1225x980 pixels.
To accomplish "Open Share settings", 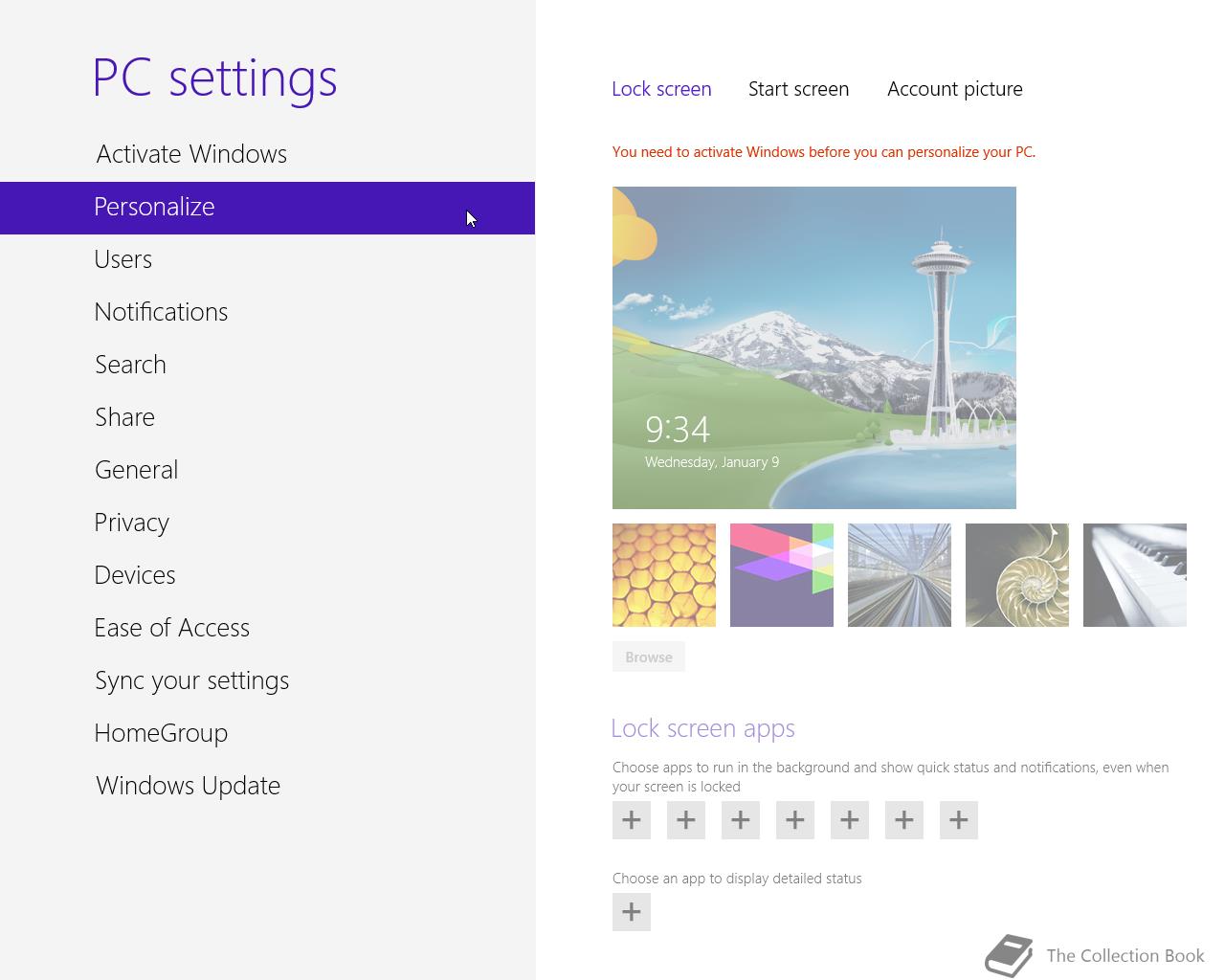I will (267, 417).
